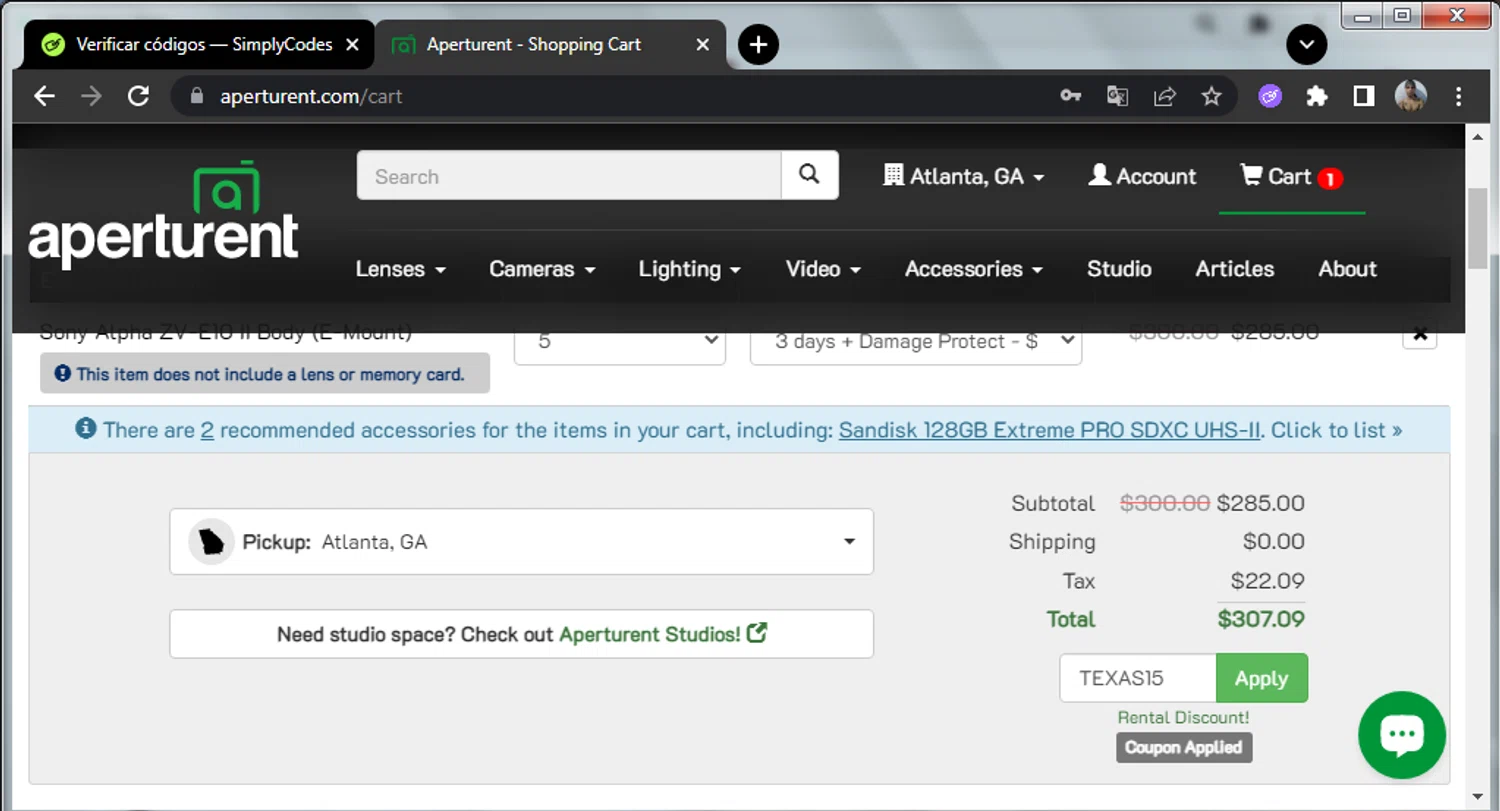The image size is (1500, 811).
Task: Click the Georgia state icon
Action: point(212,542)
